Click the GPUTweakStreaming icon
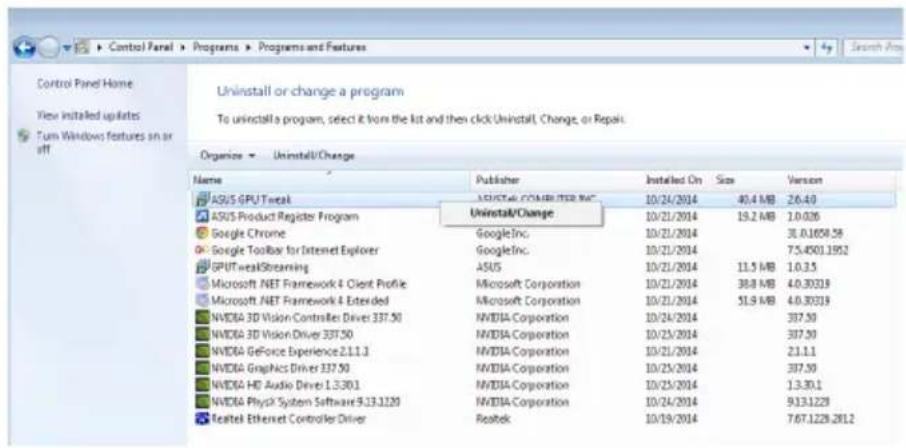 (x=202, y=268)
